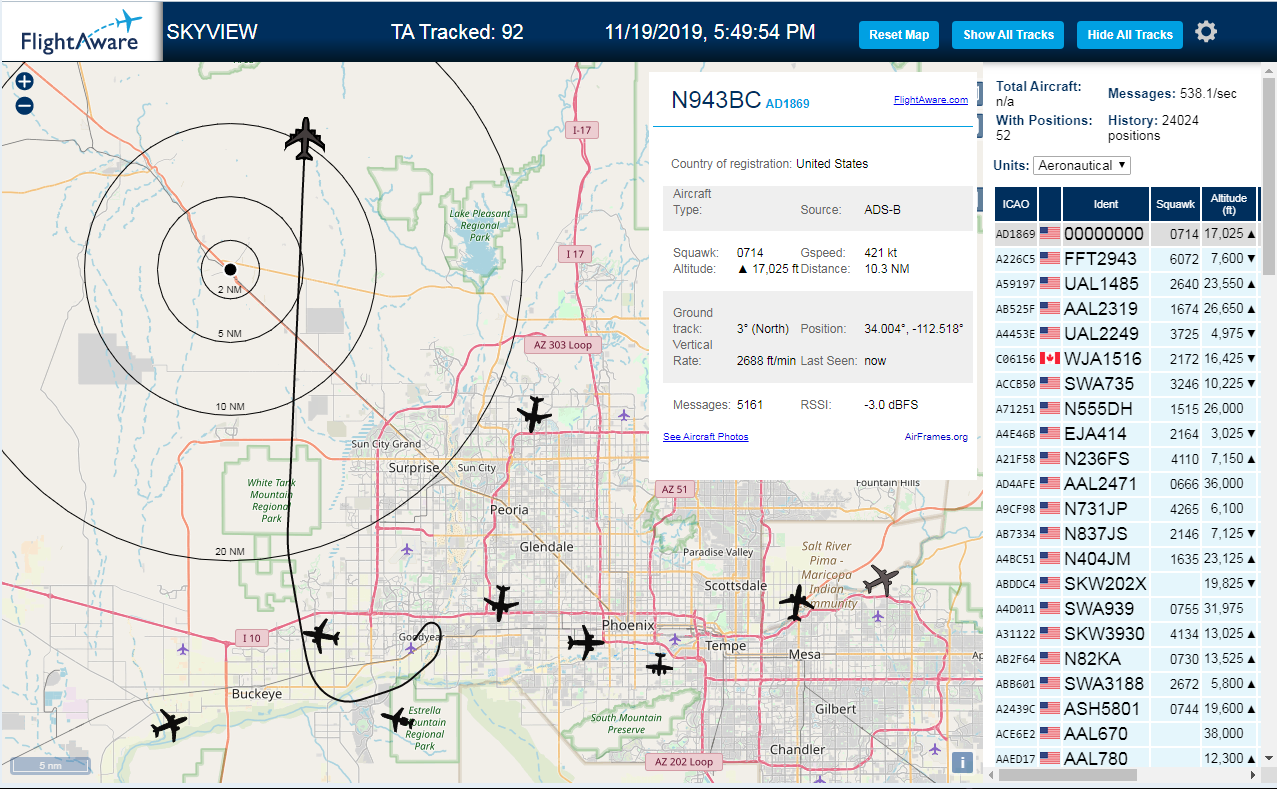Click purple airport marker northeast of Mesa

tap(878, 615)
